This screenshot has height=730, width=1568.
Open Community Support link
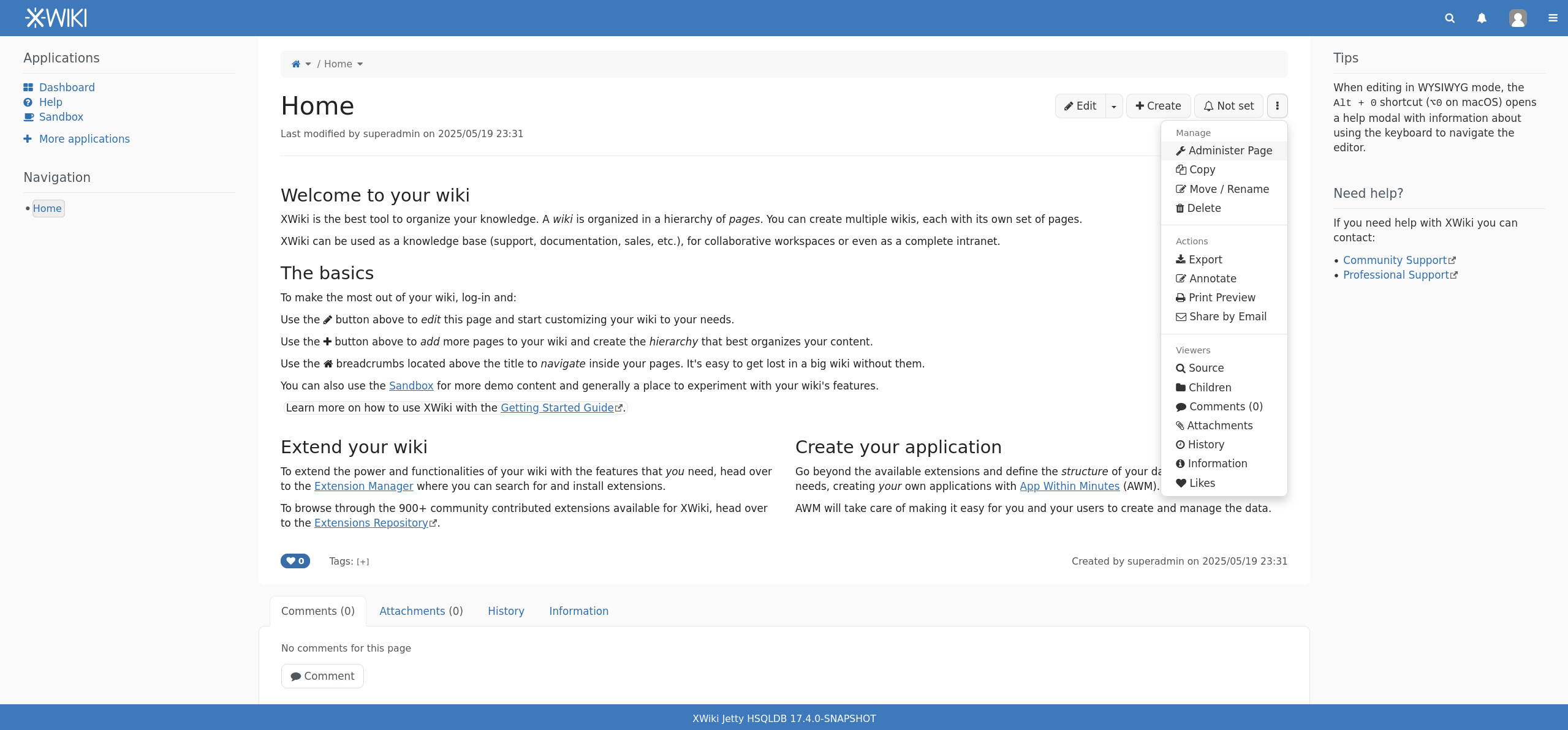coord(1395,260)
